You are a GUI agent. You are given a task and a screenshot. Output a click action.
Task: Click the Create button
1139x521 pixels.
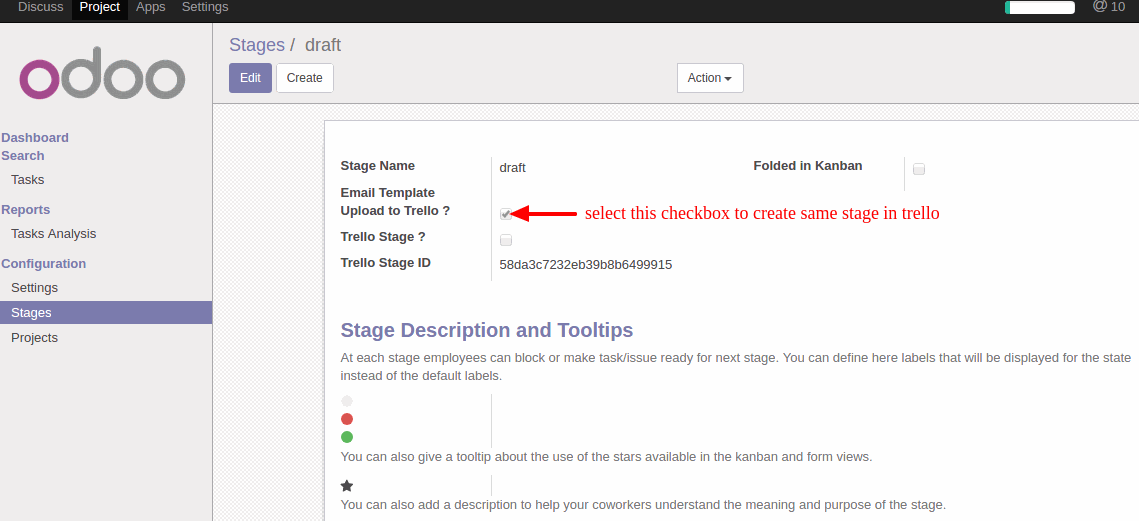pyautogui.click(x=304, y=78)
